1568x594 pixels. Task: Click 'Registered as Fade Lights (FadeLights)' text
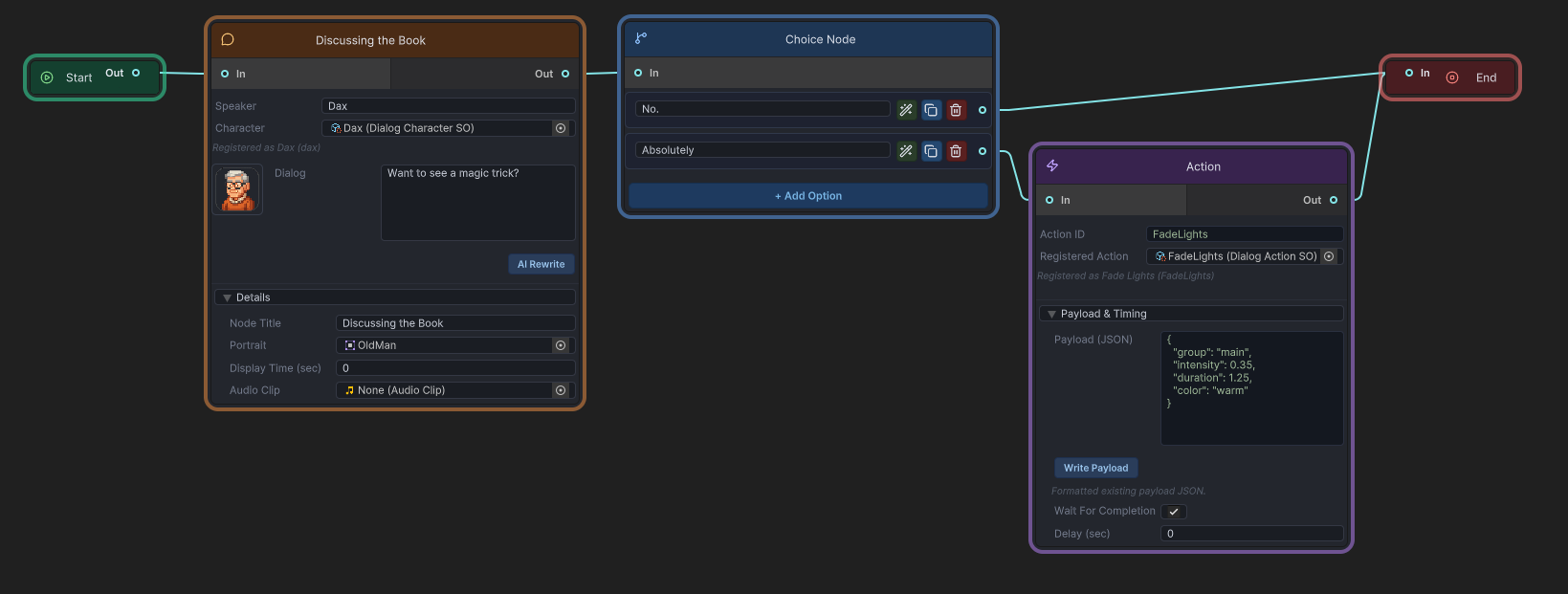point(1125,276)
